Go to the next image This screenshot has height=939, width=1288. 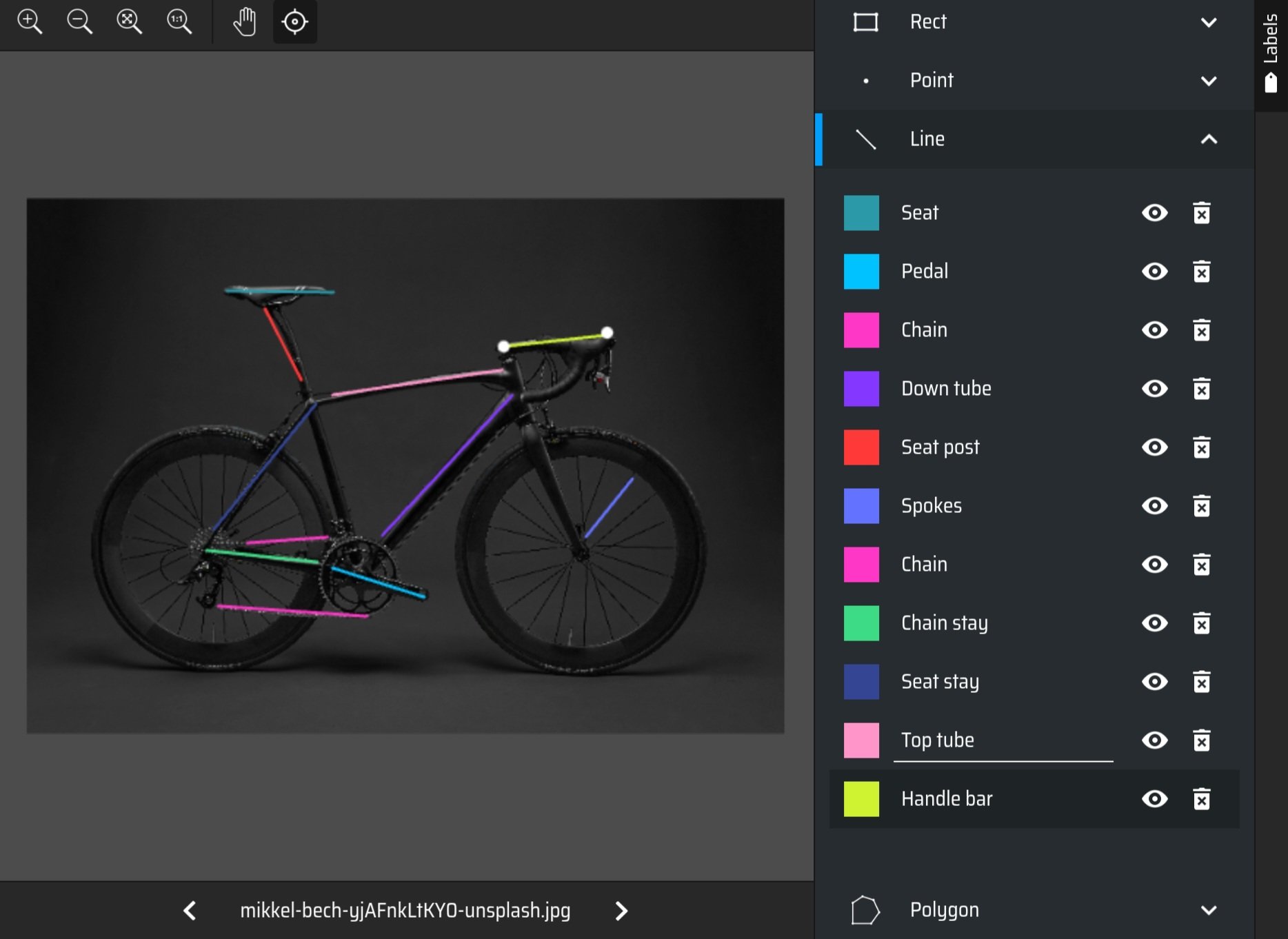tap(621, 911)
